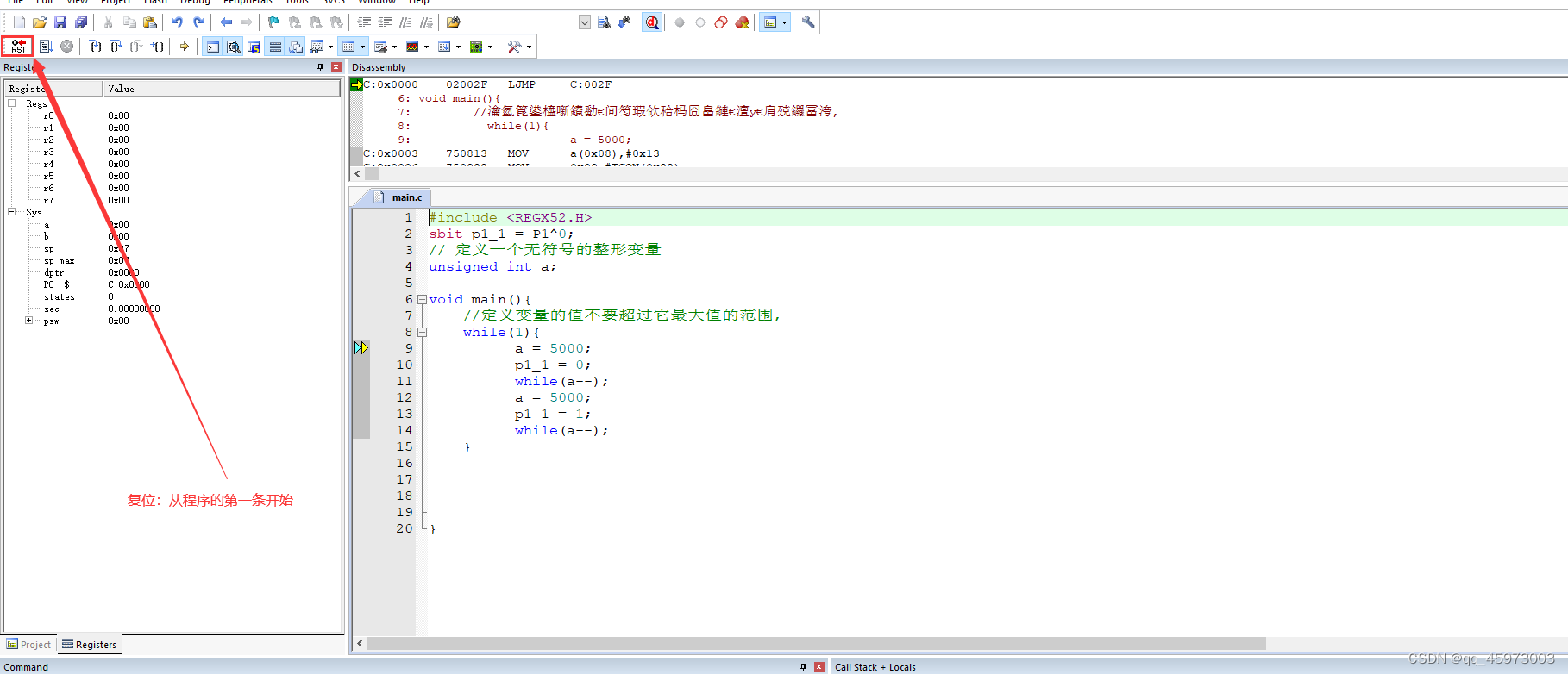
Task: Click the Find icon beside search box
Action: [604, 22]
